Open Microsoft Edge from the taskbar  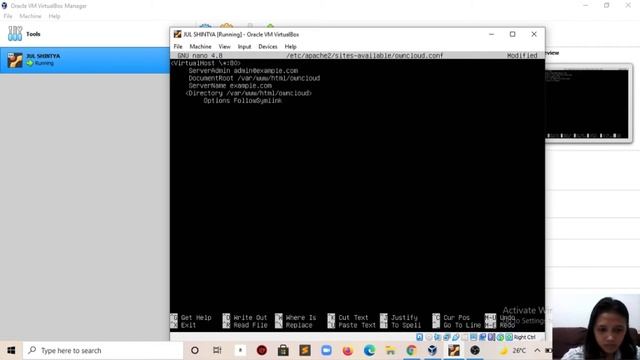pos(369,350)
